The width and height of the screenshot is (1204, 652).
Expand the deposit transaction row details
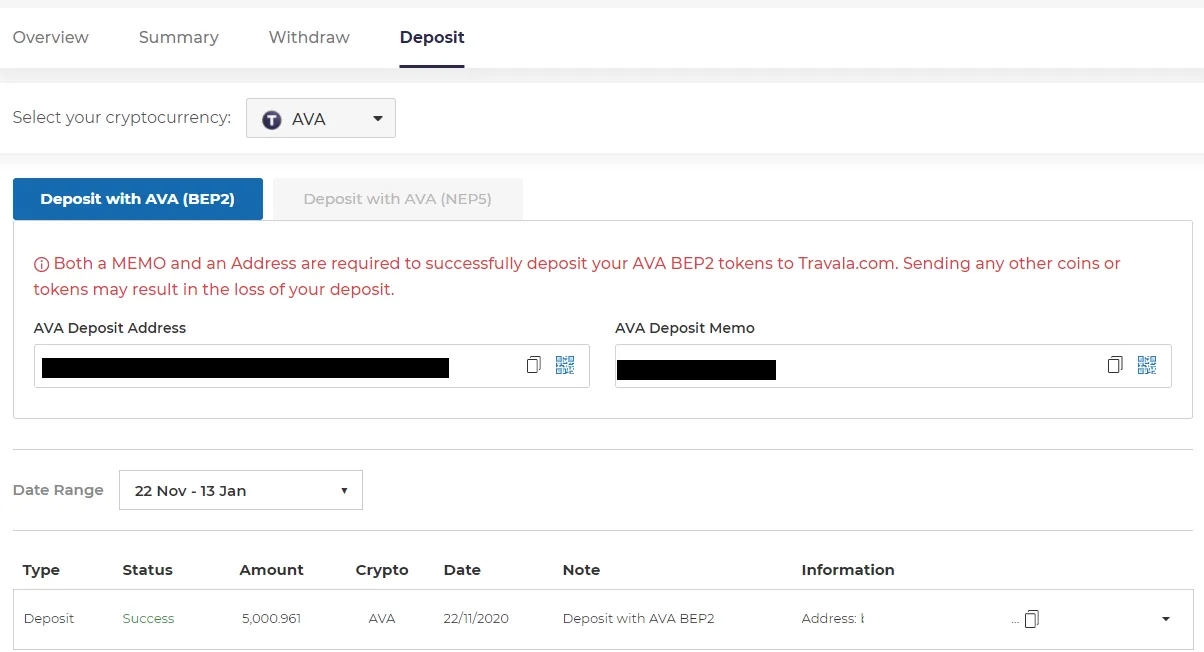tap(1166, 619)
